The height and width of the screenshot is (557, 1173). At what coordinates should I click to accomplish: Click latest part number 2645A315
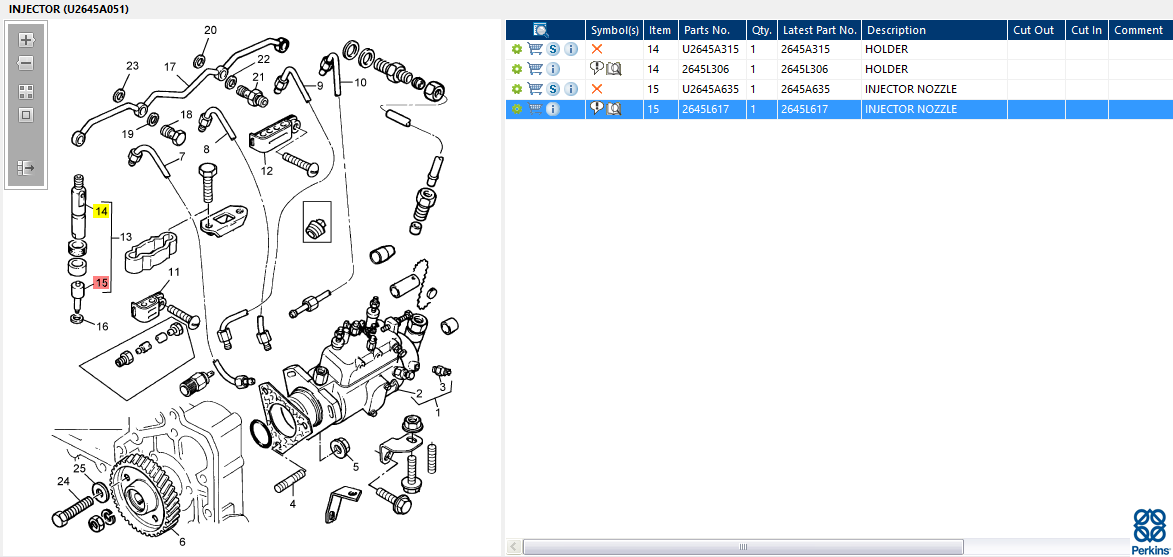click(806, 49)
